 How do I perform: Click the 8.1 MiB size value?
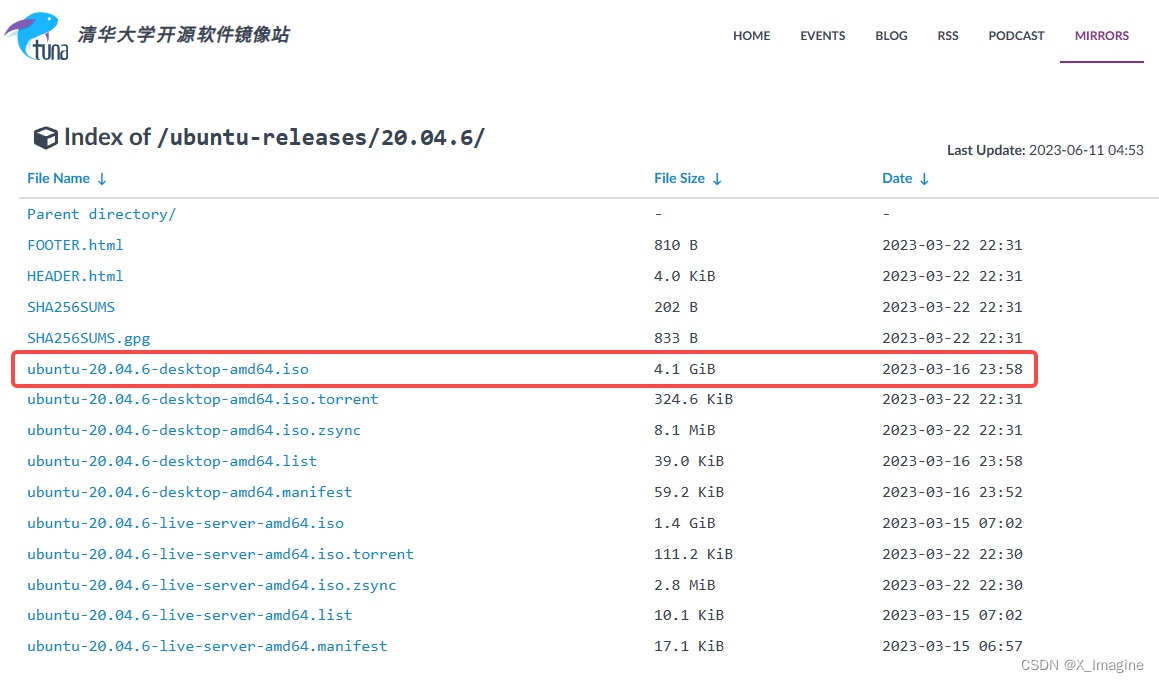684,430
